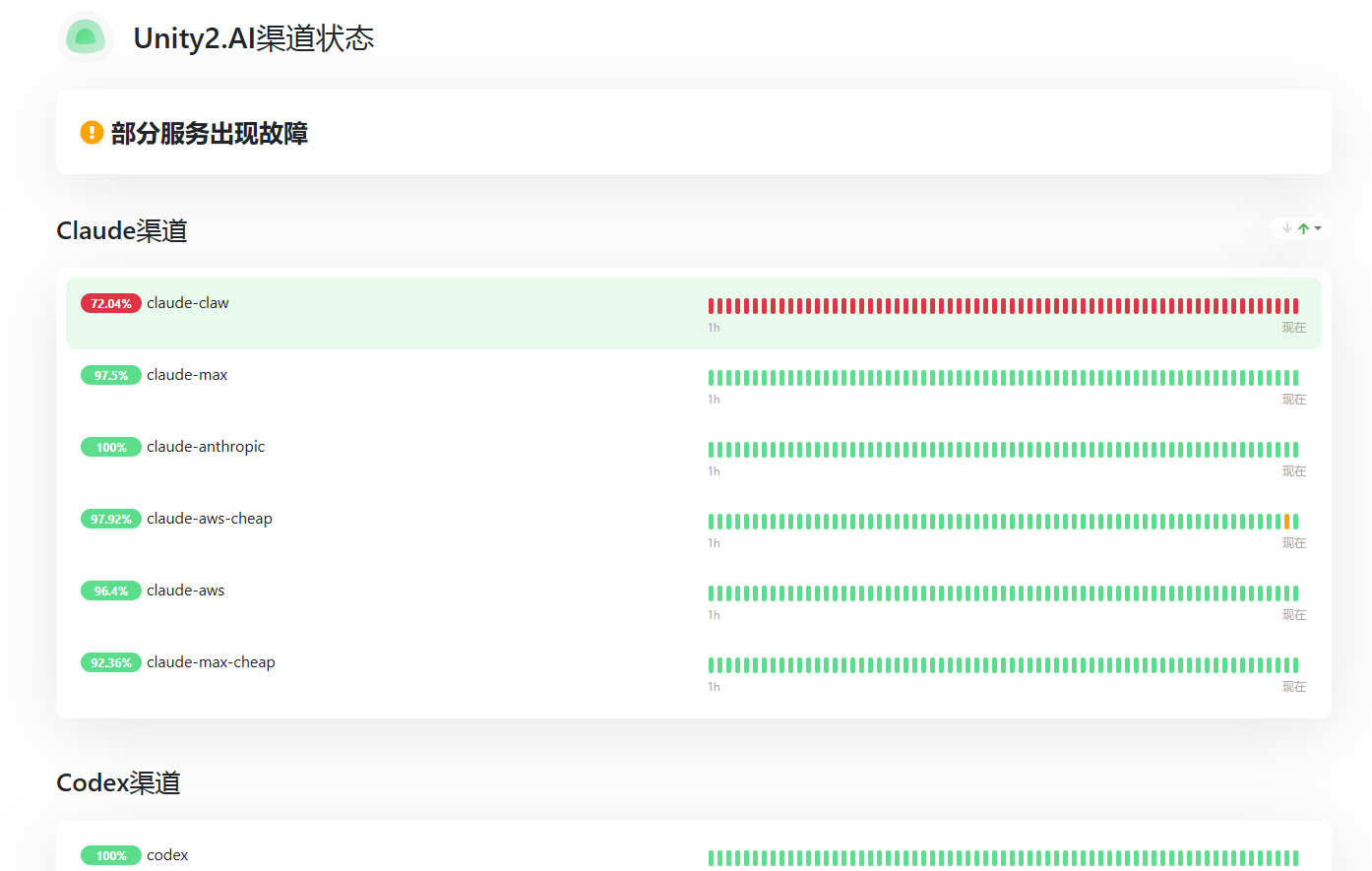Image resolution: width=1372 pixels, height=871 pixels.
Task: Select the codex monitor name
Action: point(167,855)
